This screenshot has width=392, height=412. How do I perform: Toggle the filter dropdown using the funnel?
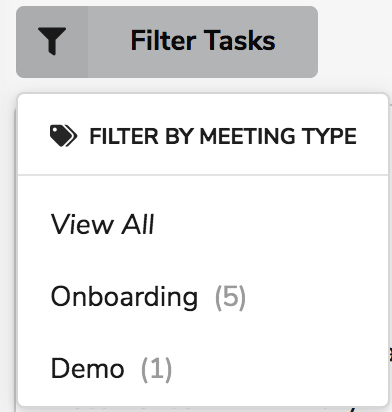click(x=52, y=41)
